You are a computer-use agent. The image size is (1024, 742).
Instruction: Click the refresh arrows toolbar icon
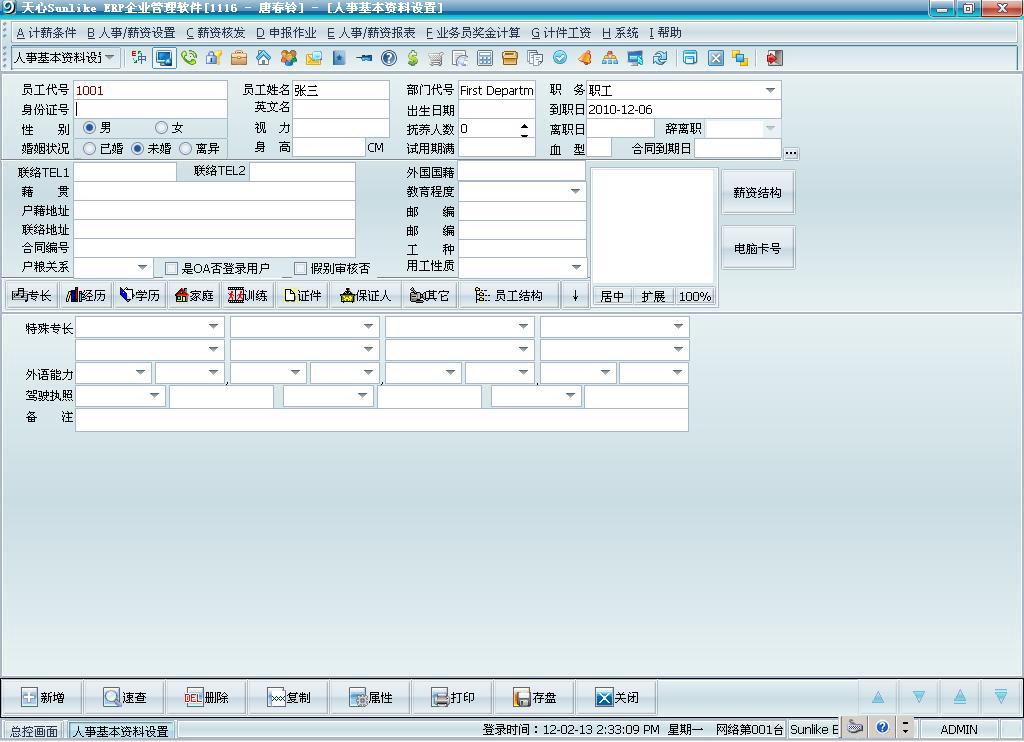coord(660,58)
